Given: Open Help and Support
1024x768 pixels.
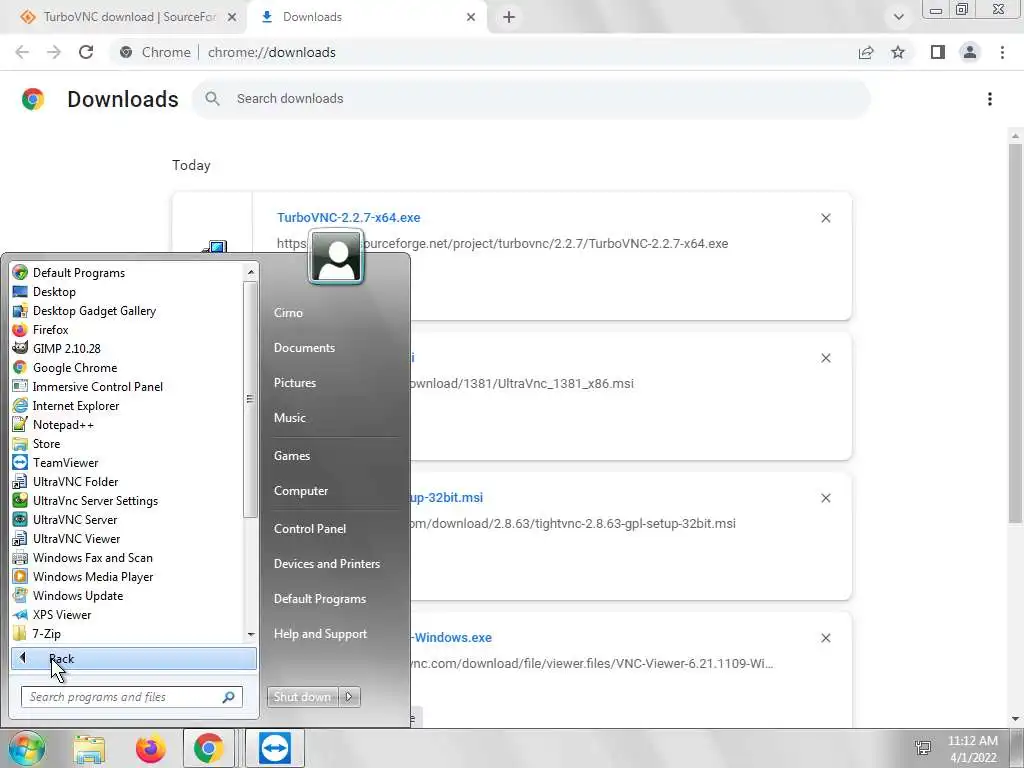Looking at the screenshot, I should 320,634.
